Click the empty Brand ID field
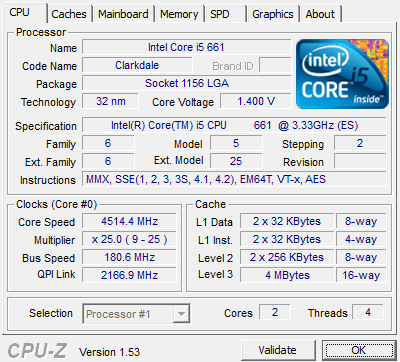Viewport: 400px width, 362px height. (x=275, y=65)
